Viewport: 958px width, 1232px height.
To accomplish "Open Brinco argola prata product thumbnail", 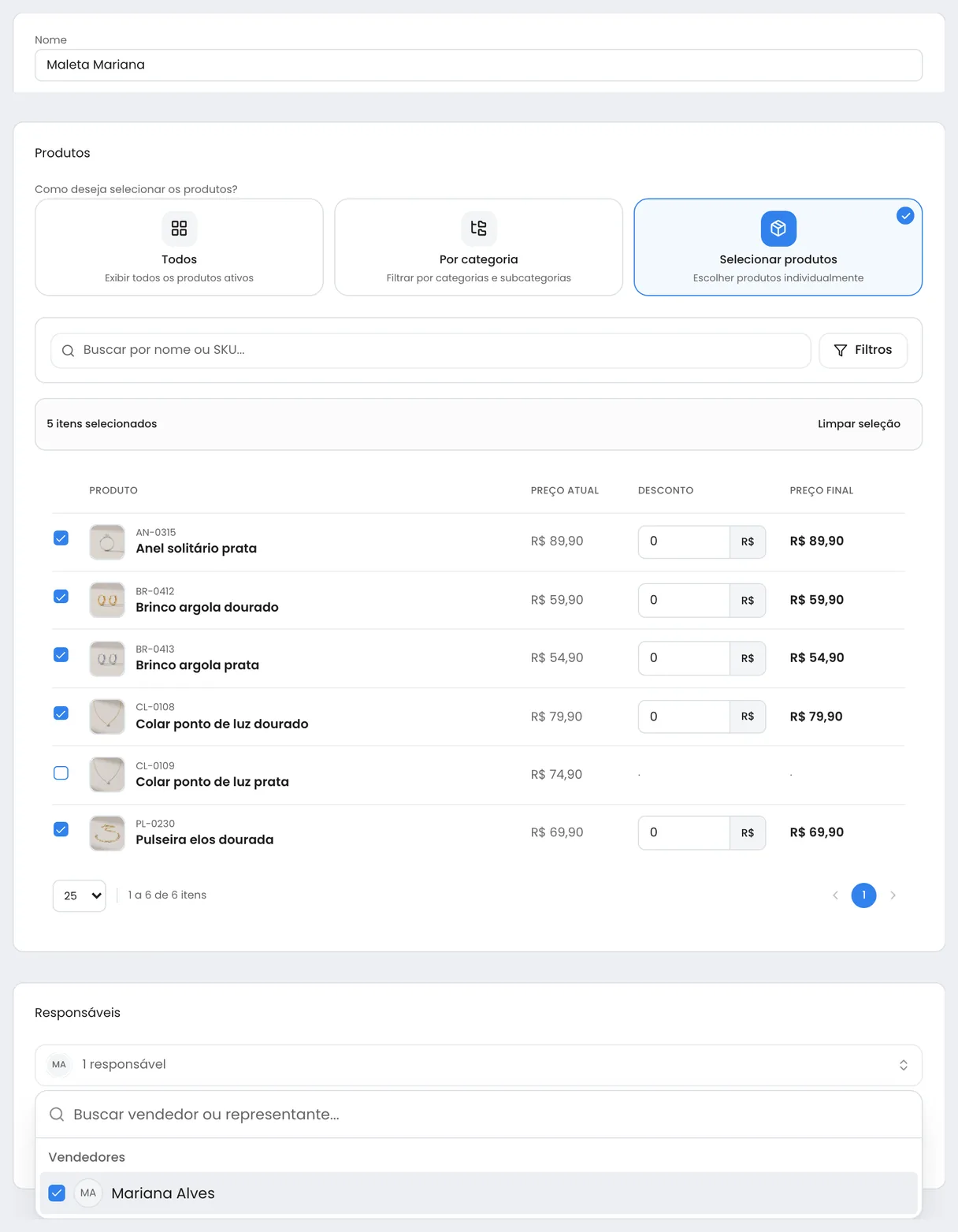I will point(107,659).
